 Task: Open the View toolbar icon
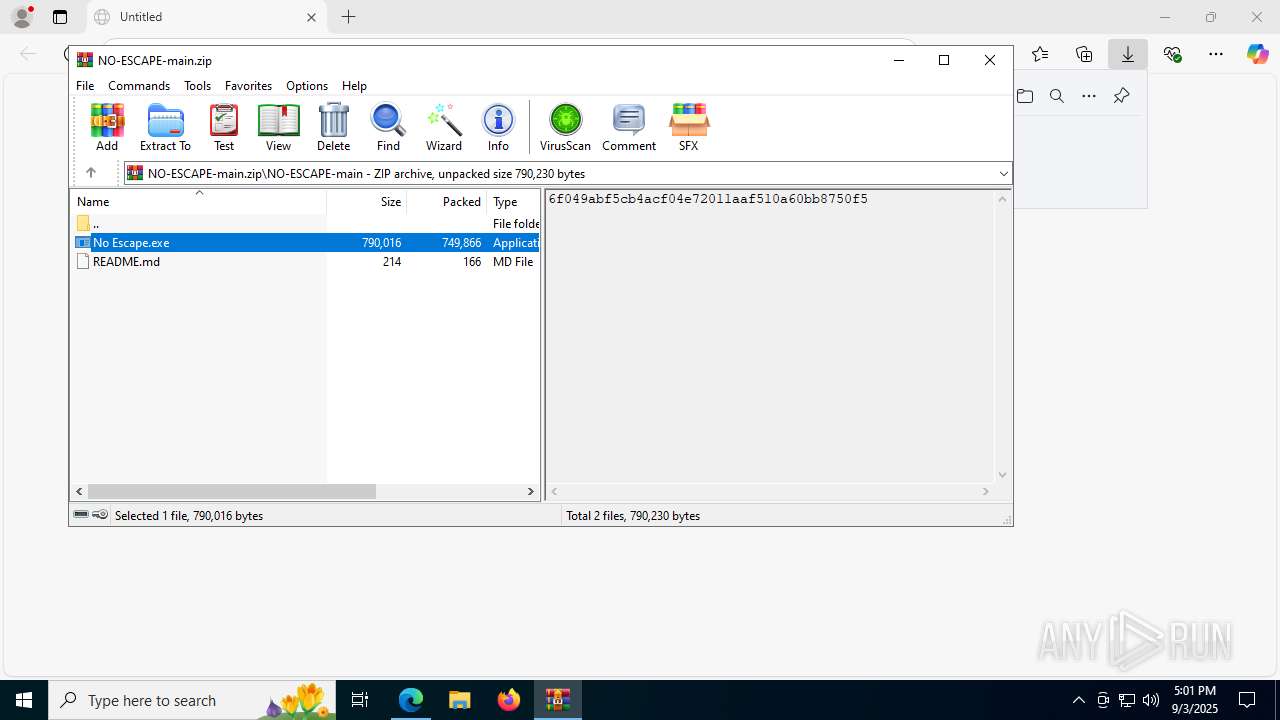278,127
